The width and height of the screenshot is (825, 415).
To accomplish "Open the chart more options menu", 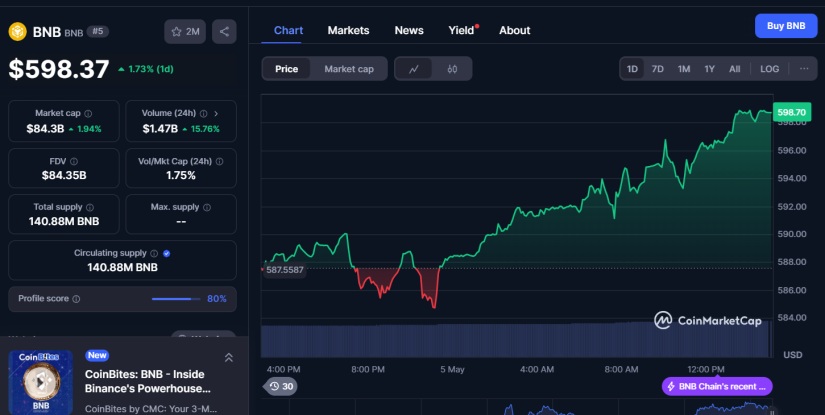I will click(803, 69).
